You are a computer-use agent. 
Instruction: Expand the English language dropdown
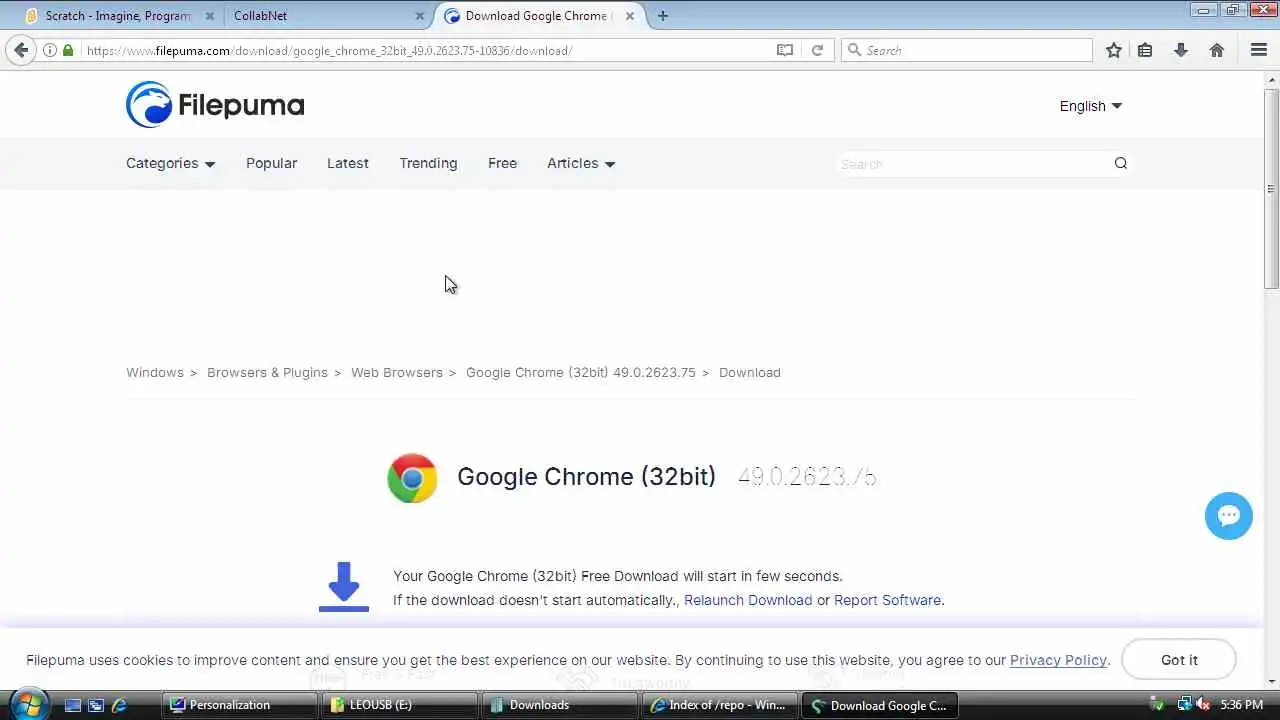[x=1091, y=106]
